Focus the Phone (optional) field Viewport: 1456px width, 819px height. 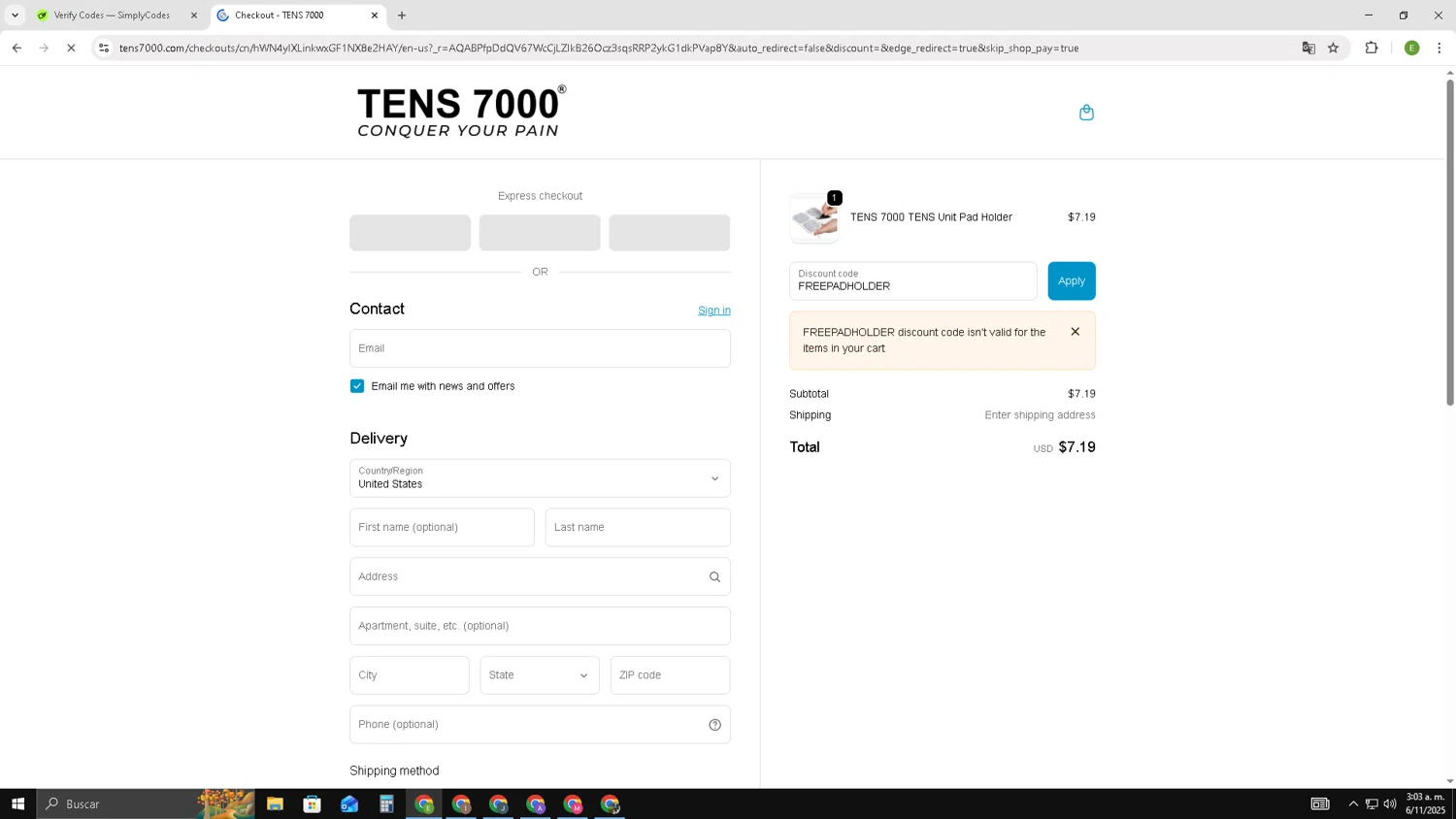tap(540, 725)
